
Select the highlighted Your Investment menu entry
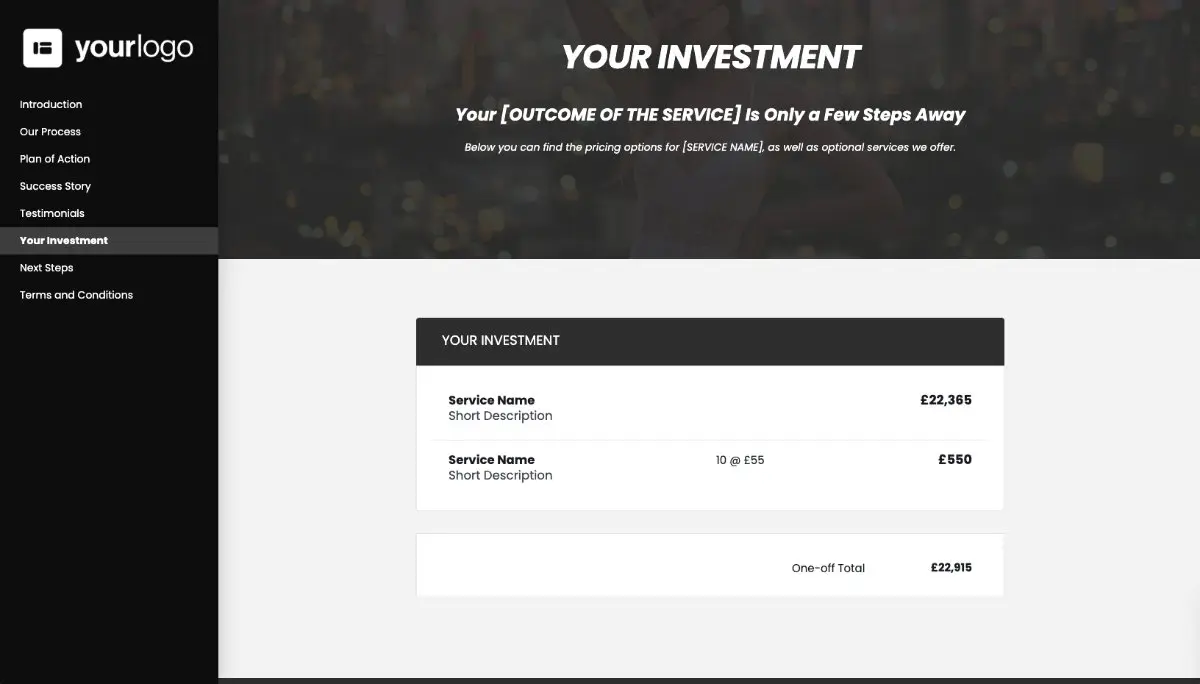pyautogui.click(x=63, y=240)
